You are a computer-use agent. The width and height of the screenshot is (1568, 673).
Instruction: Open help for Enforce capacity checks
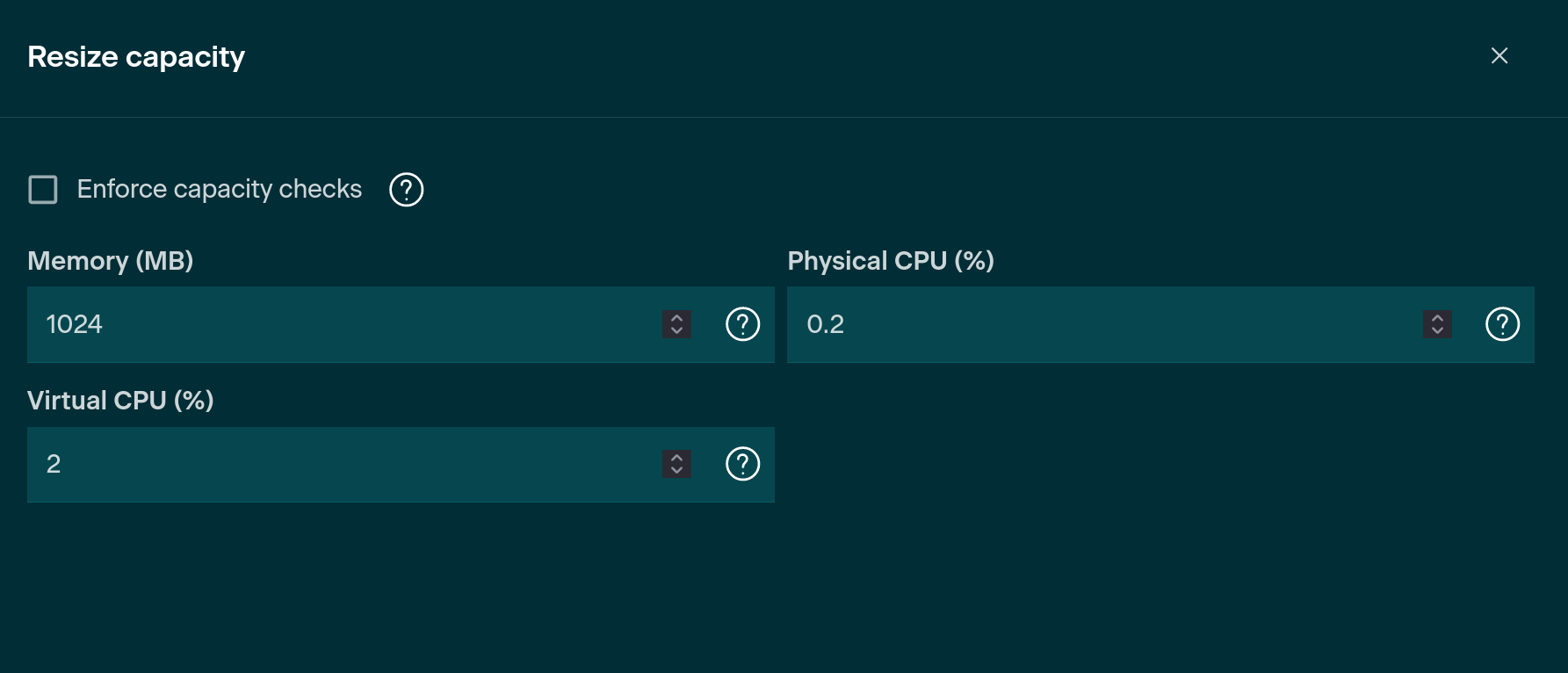(406, 190)
